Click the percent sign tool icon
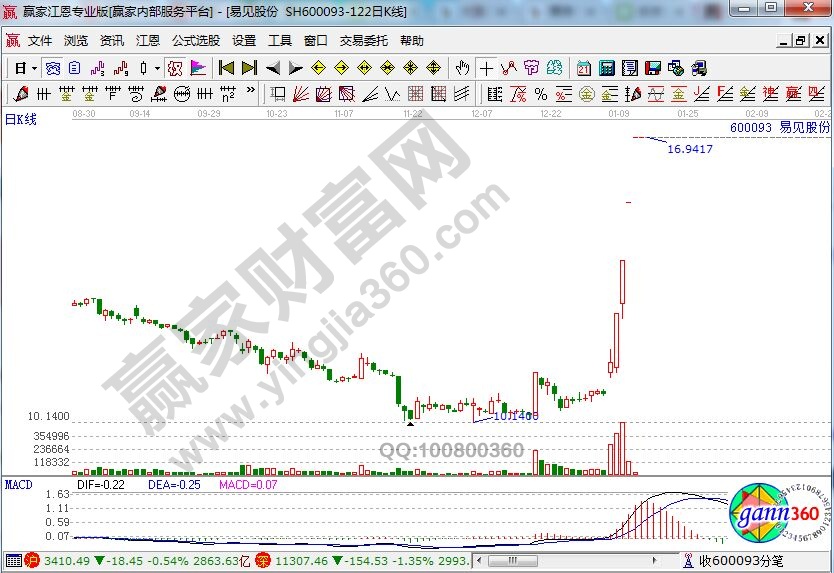 click(x=540, y=94)
